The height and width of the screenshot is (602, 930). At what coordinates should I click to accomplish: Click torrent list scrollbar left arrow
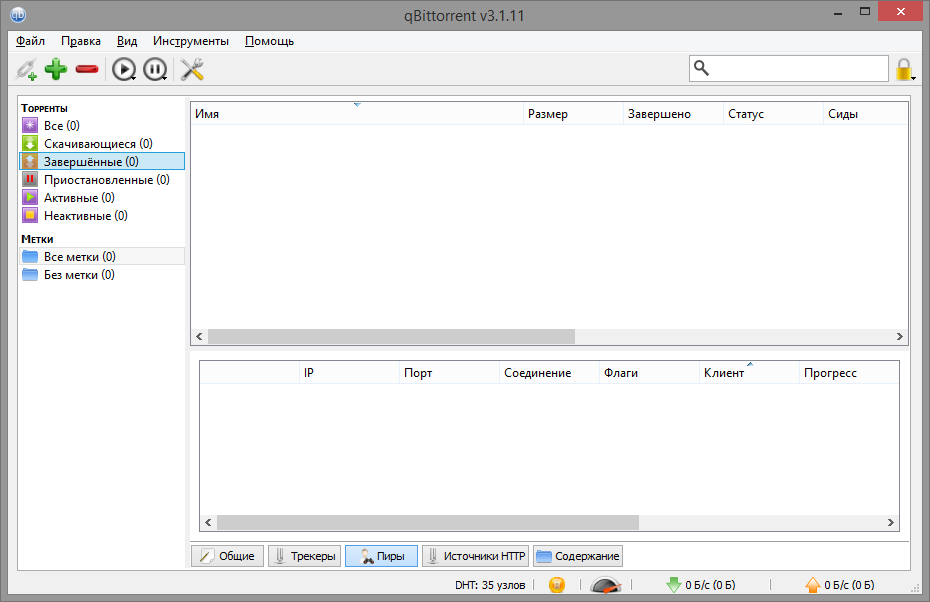[x=199, y=336]
